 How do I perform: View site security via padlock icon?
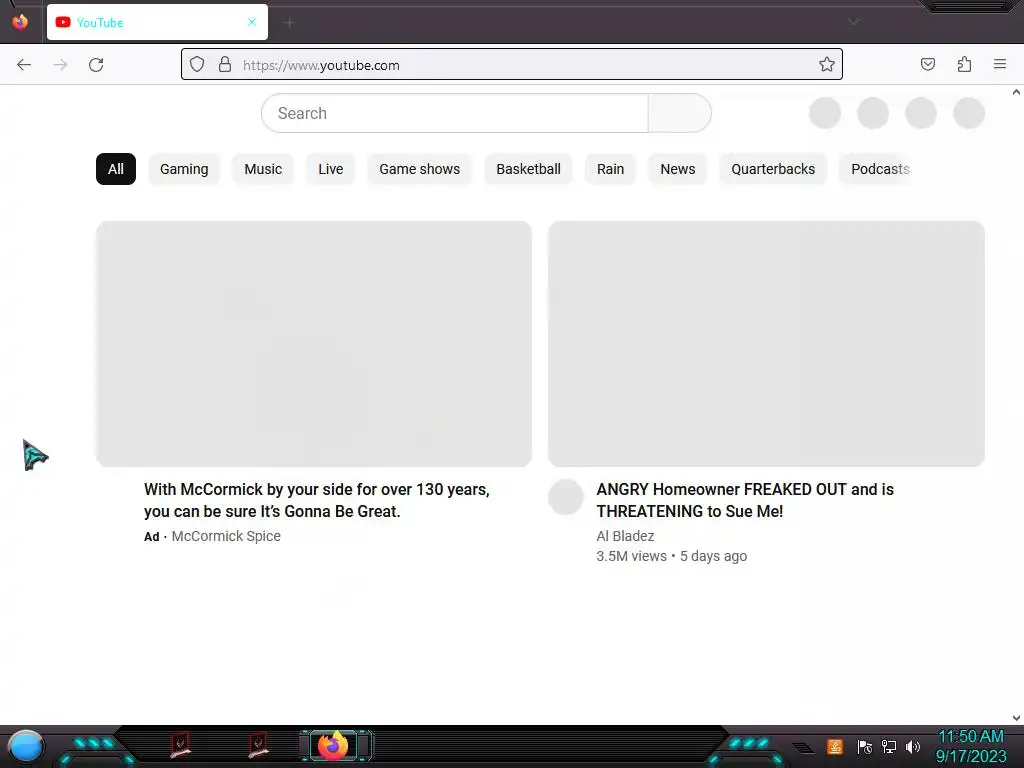click(x=225, y=64)
